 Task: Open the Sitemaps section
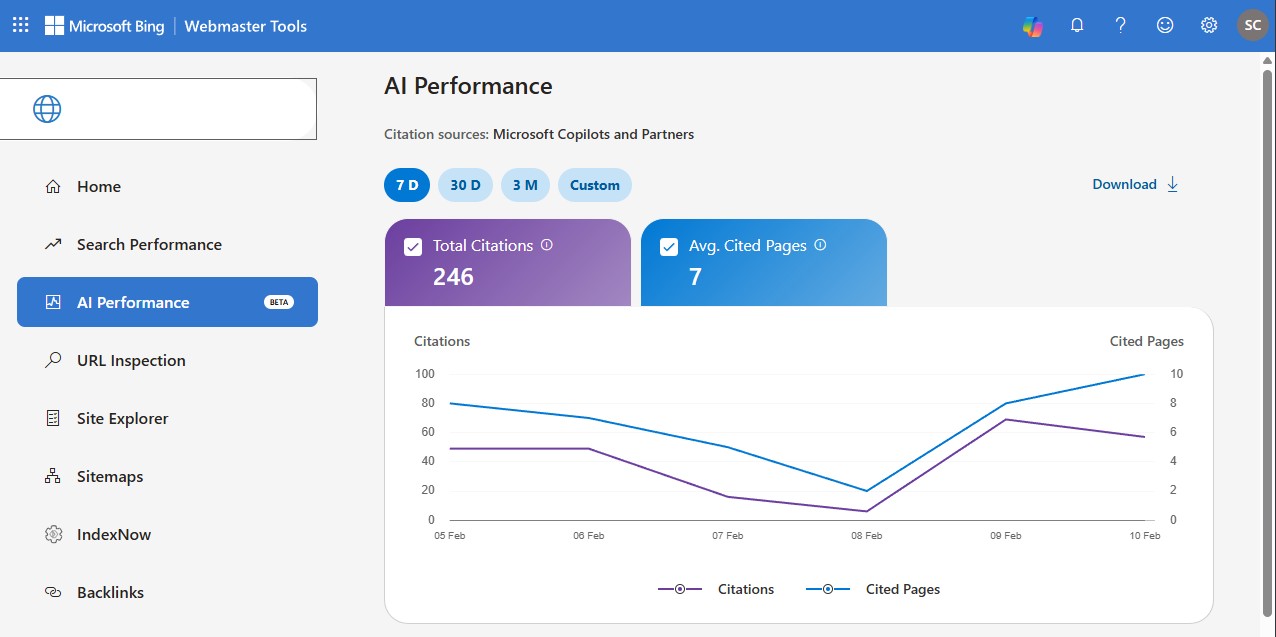pyautogui.click(x=109, y=476)
